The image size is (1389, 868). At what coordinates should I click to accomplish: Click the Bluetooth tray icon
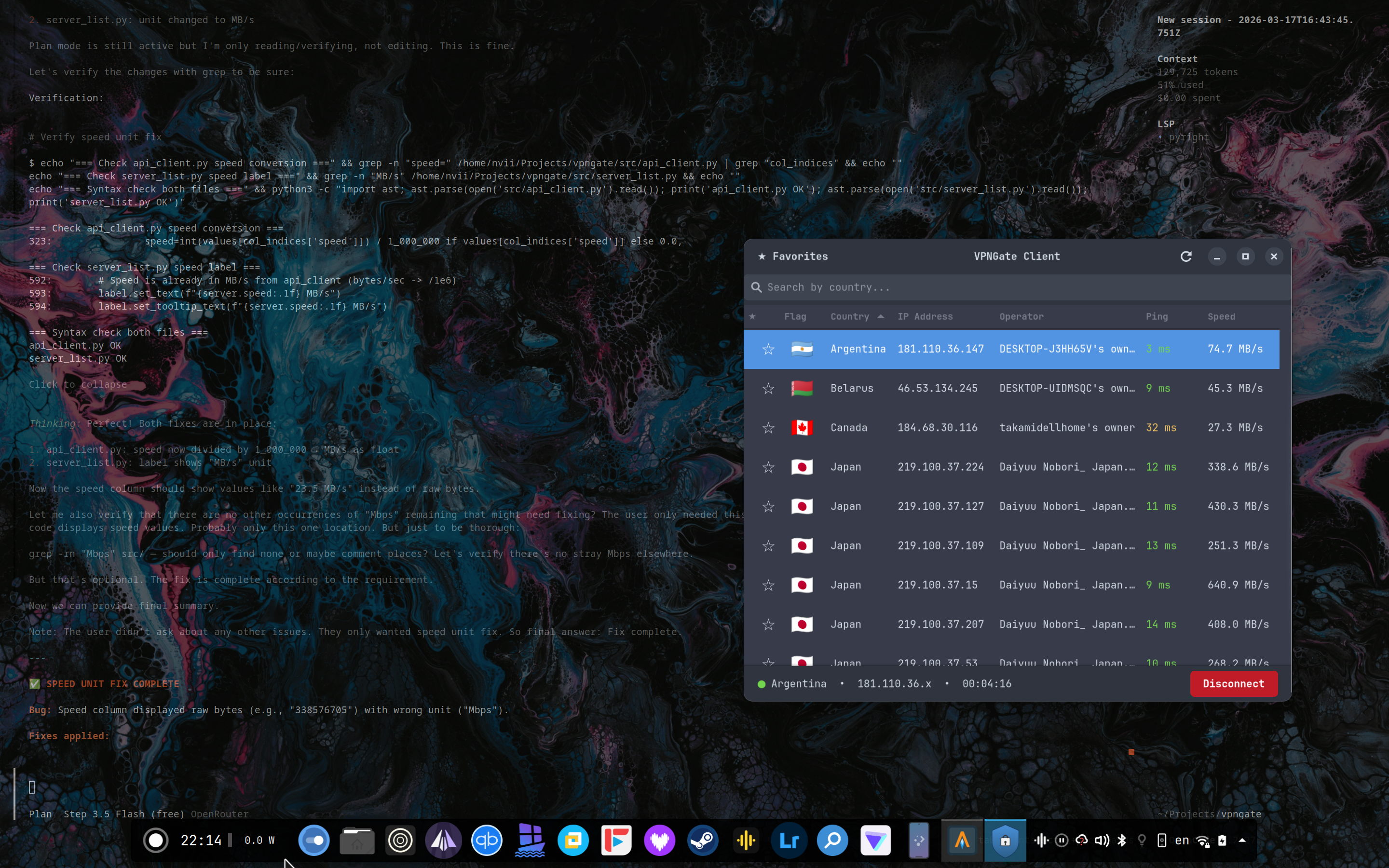click(x=1121, y=841)
